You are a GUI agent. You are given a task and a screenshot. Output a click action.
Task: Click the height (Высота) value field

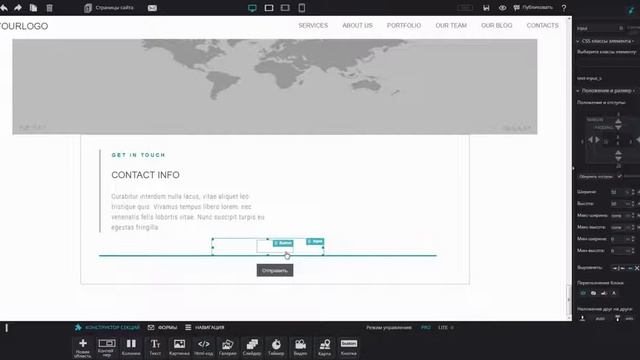click(617, 204)
